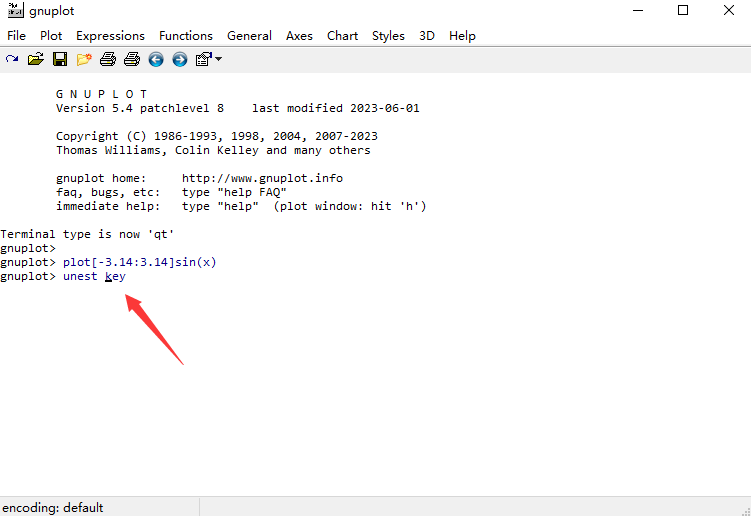Click the 'plot[-3.14:3.14]sin(x)' command line
The image size is (751, 516).
coord(140,263)
